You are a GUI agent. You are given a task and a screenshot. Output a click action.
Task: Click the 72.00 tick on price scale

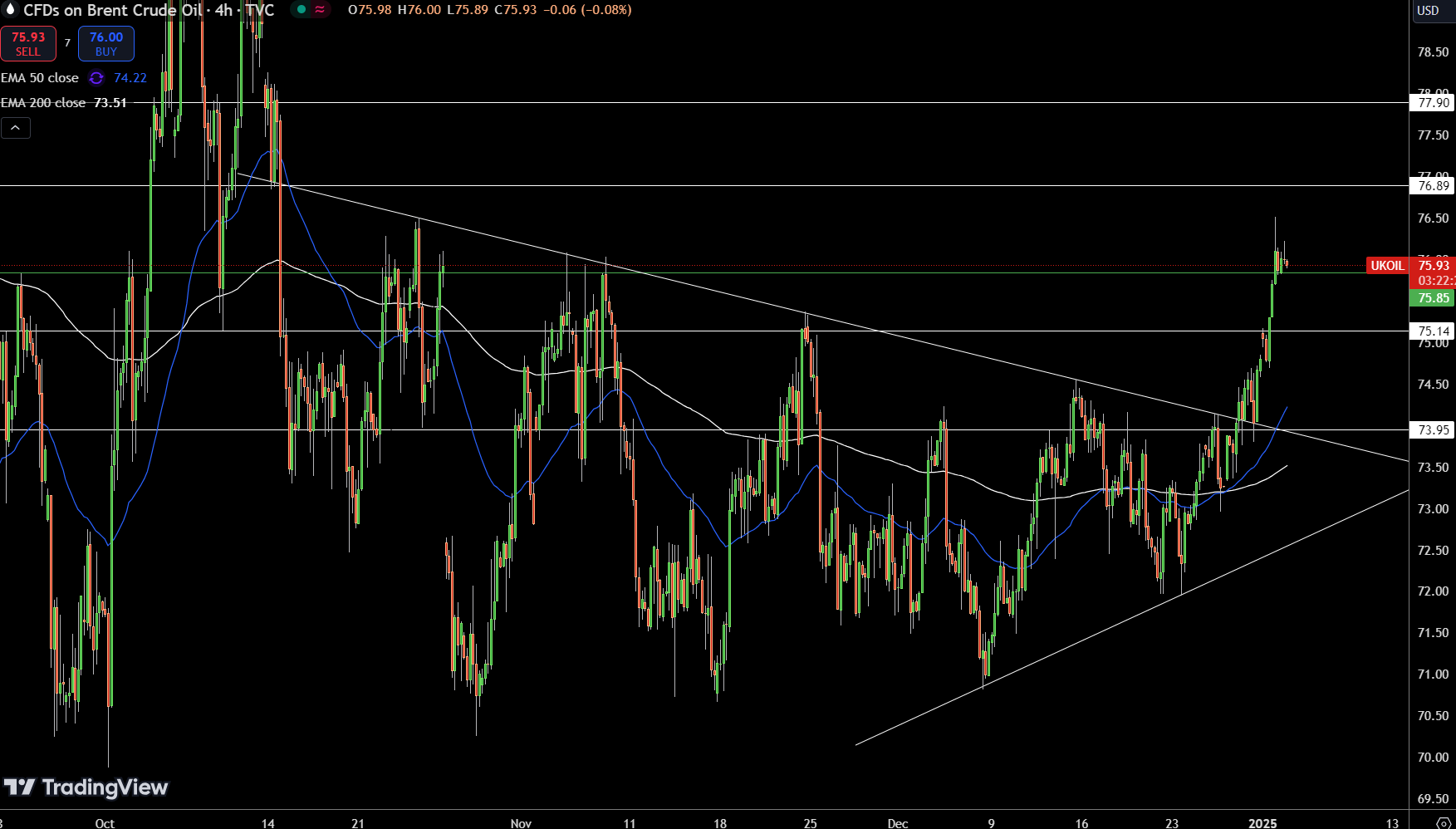1433,591
